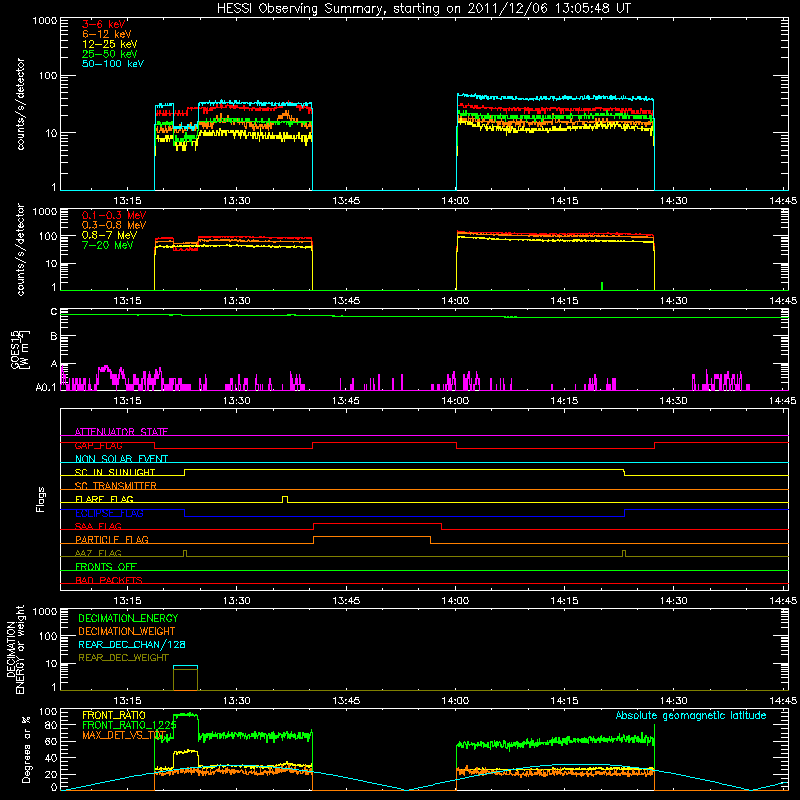Select the PARTICLE_FLAG label
Viewport: 800px width, 800px height.
[112, 539]
